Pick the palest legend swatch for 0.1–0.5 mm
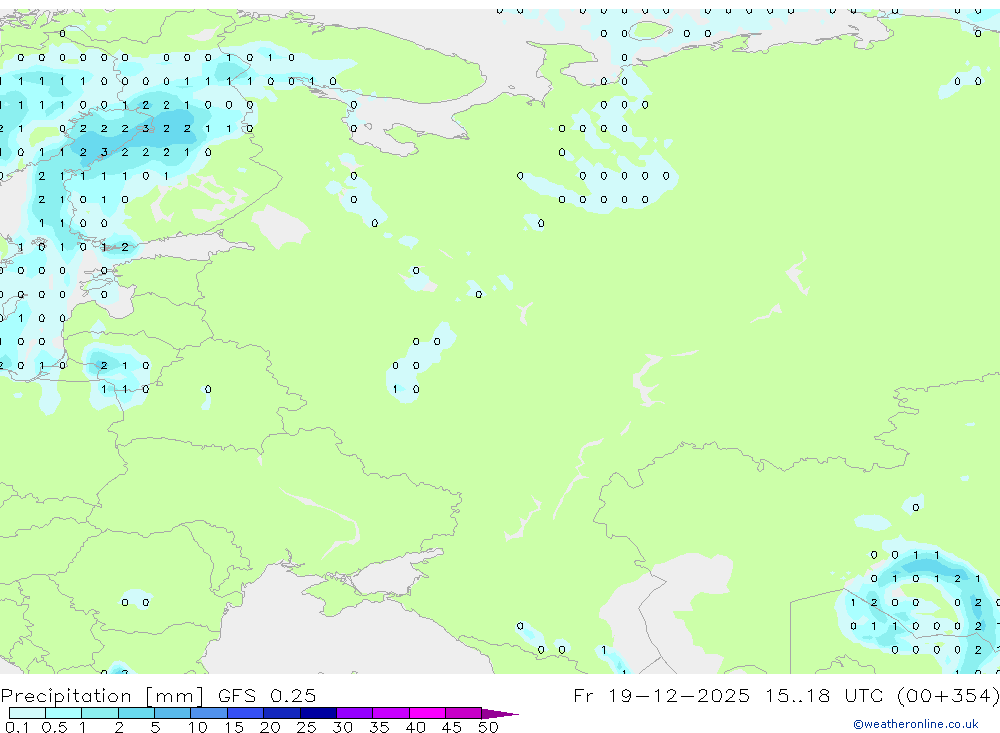This screenshot has width=1000, height=733. (27, 713)
